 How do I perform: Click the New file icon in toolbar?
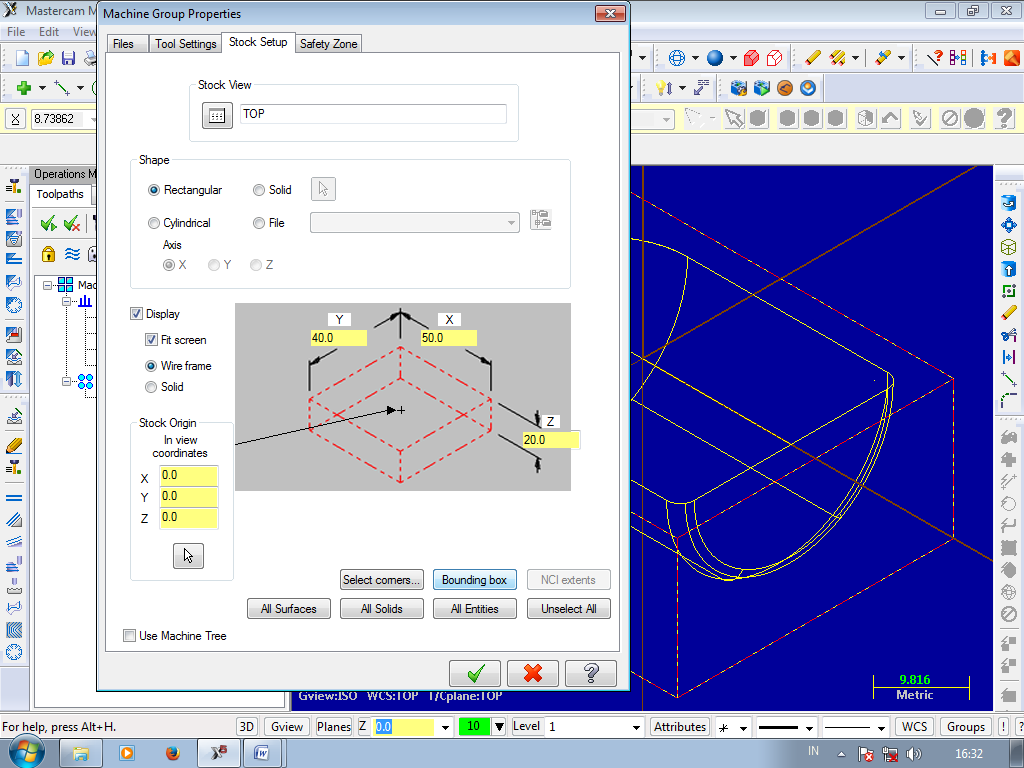pyautogui.click(x=22, y=58)
